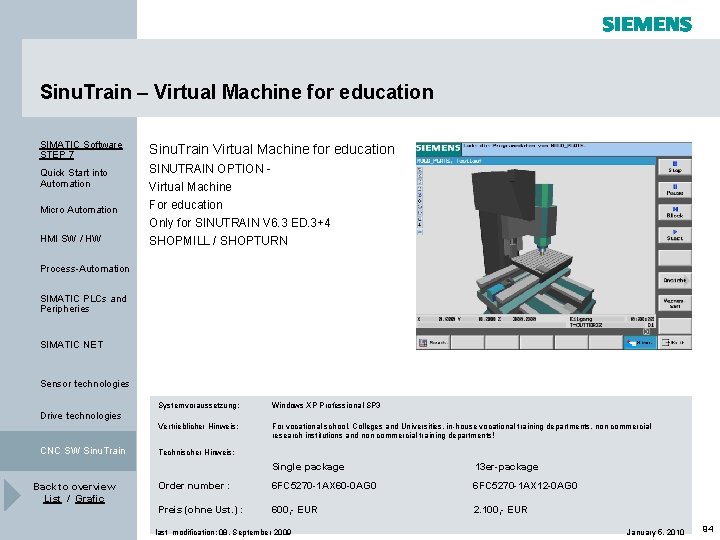Select HMI SW / HW in sidebar
The width and height of the screenshot is (720, 540).
[x=70, y=238]
